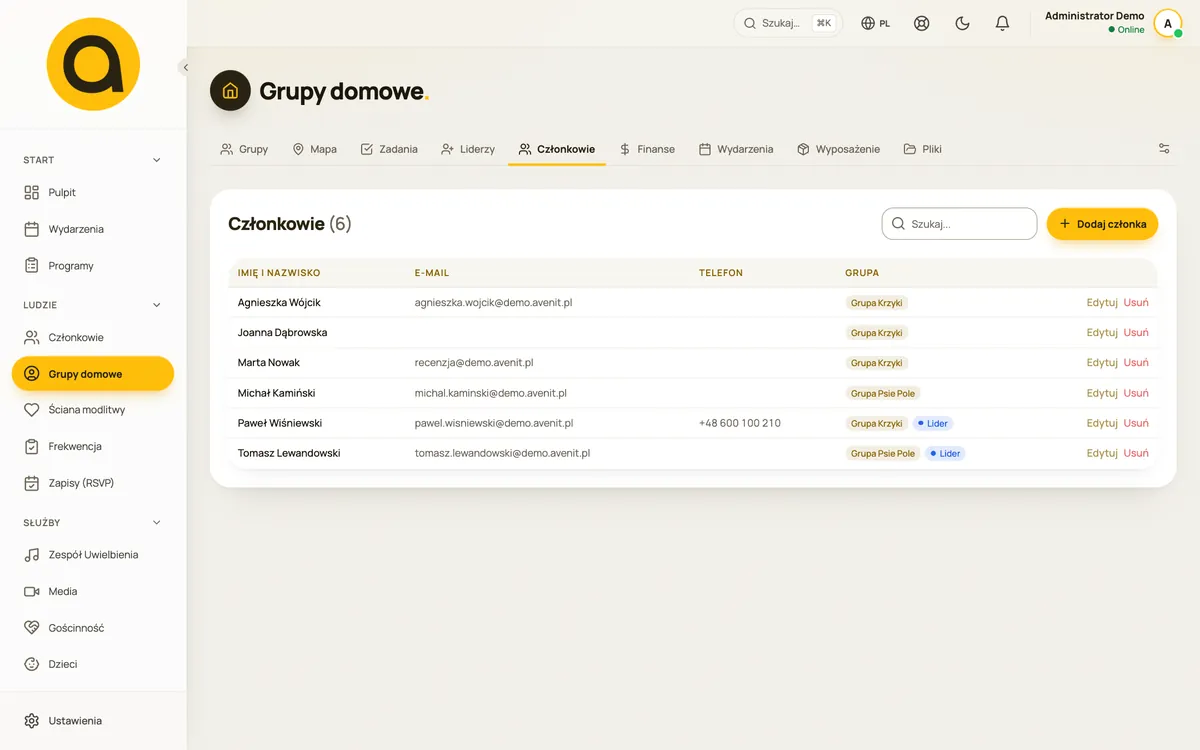Image resolution: width=1200 pixels, height=750 pixels.
Task: Switch to the Mapa tab
Action: 314,149
